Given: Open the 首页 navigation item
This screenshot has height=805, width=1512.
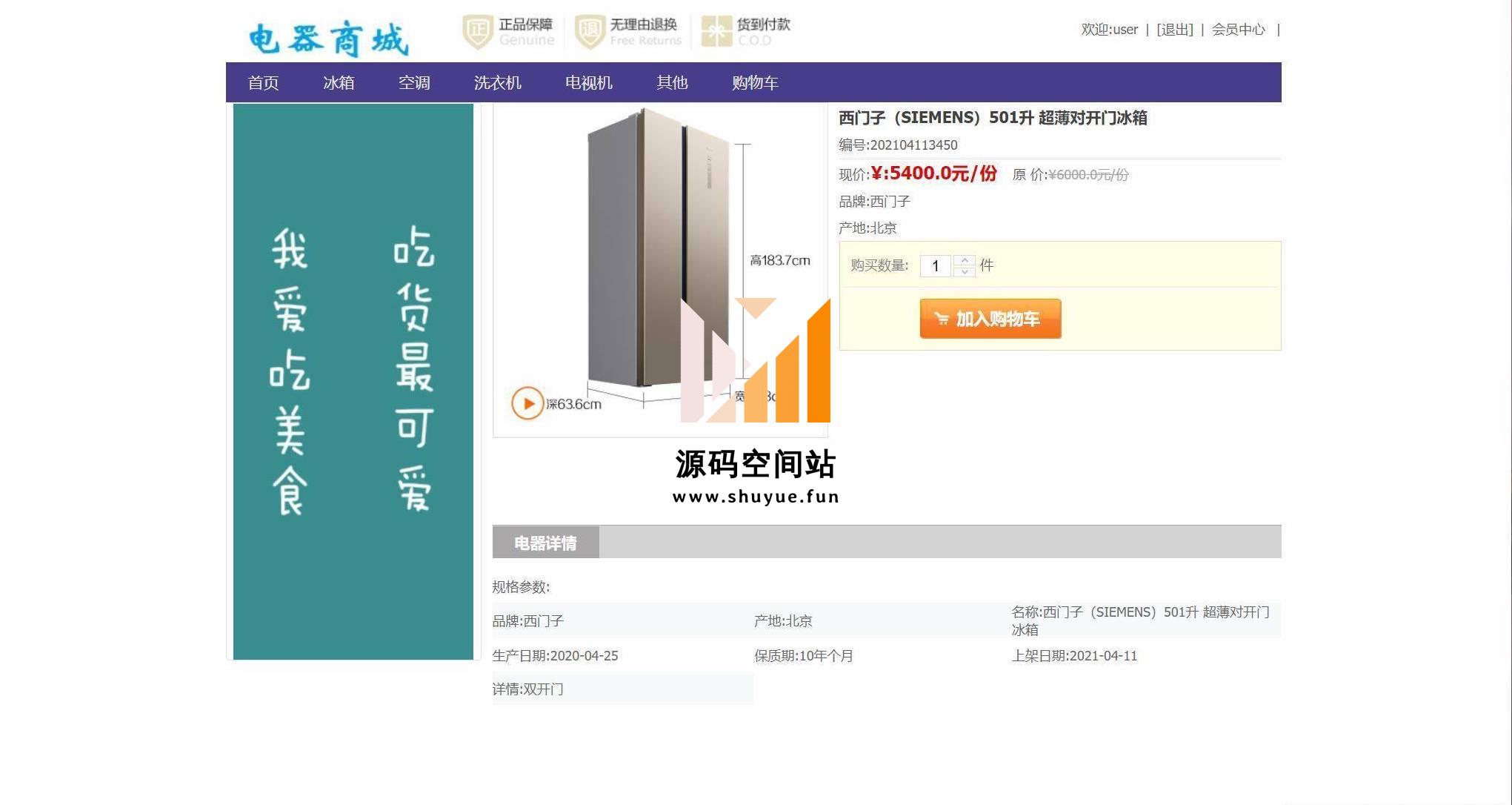Looking at the screenshot, I should point(263,83).
